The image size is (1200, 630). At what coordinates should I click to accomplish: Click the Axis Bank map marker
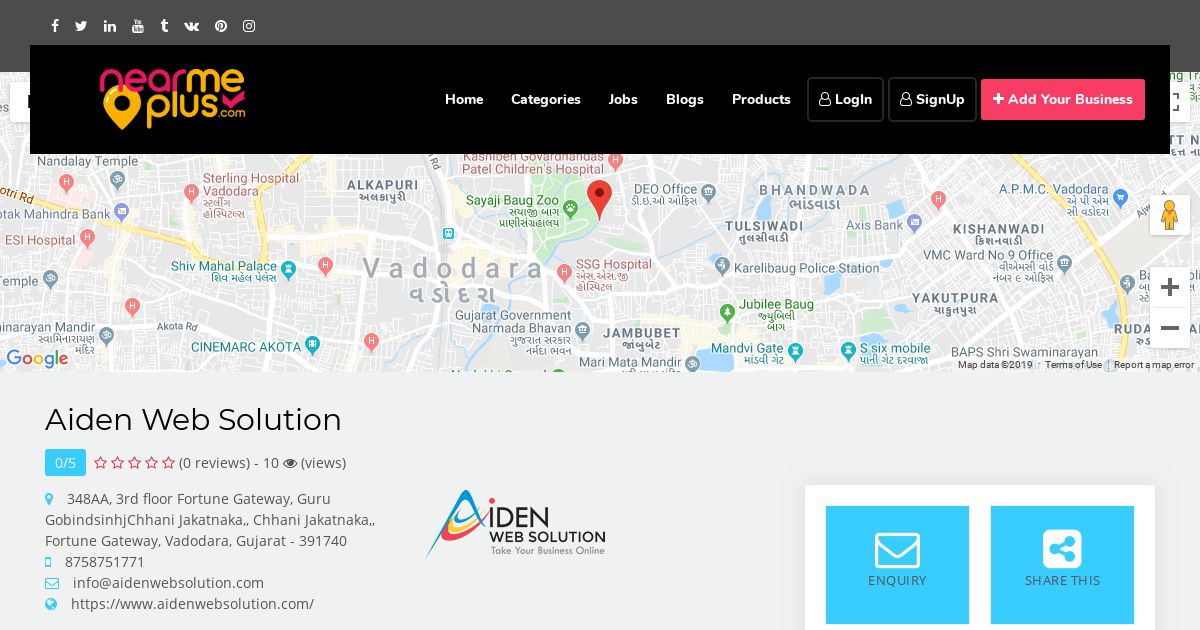click(x=916, y=224)
